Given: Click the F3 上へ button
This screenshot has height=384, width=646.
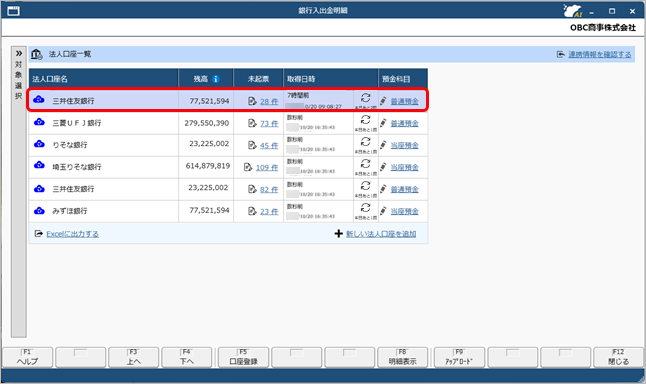Looking at the screenshot, I should [x=133, y=357].
